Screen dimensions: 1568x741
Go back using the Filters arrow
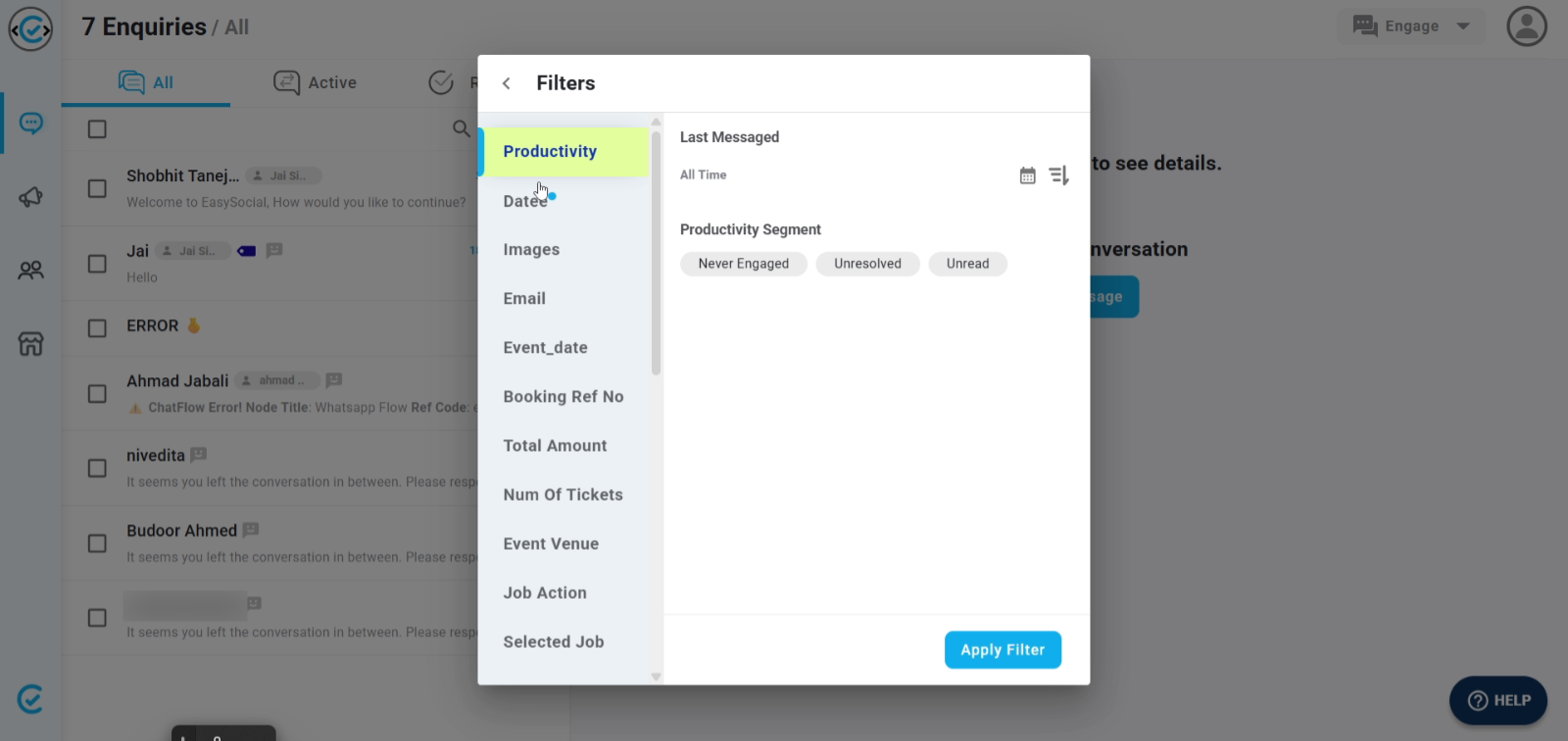tap(507, 83)
